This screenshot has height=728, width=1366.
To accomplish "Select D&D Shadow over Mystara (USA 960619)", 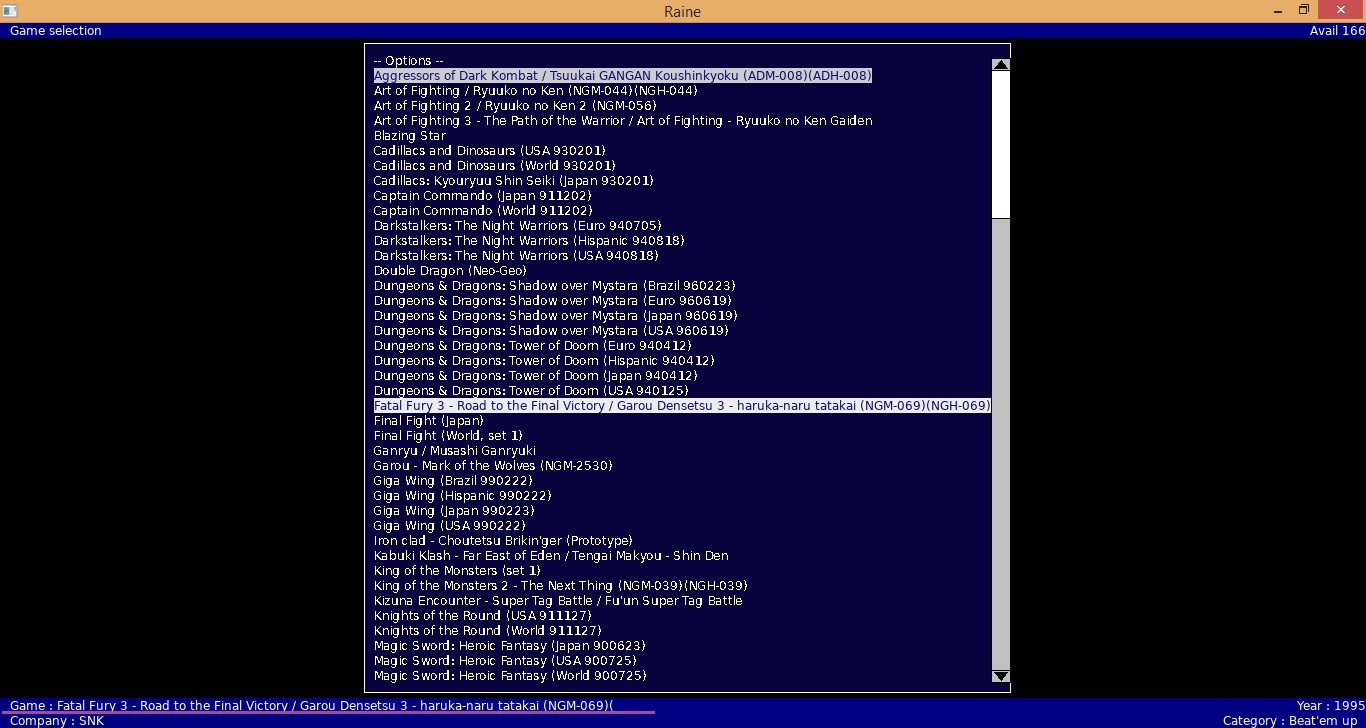I will 551,331.
